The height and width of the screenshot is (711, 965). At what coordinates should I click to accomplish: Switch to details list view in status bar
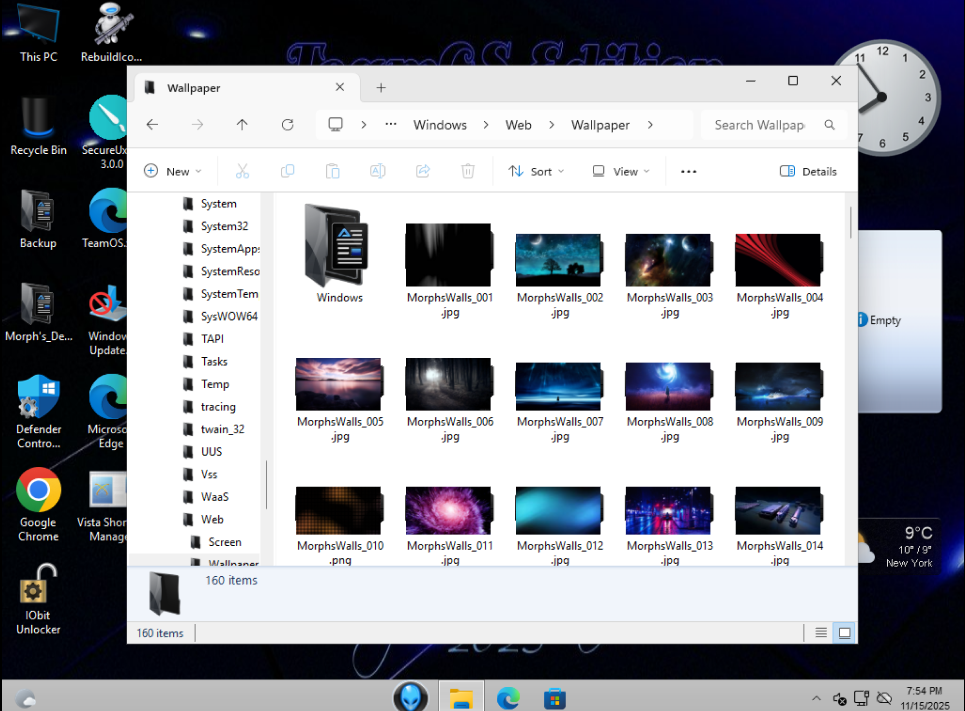(821, 633)
